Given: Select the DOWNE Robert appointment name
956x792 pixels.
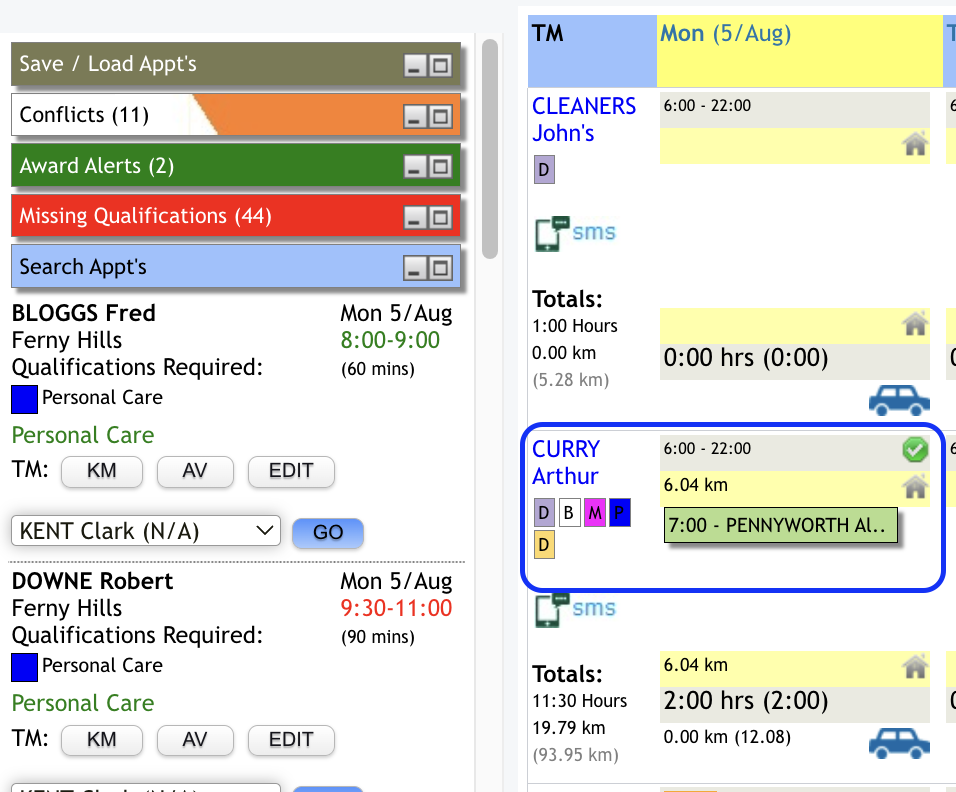Looking at the screenshot, I should click(93, 582).
